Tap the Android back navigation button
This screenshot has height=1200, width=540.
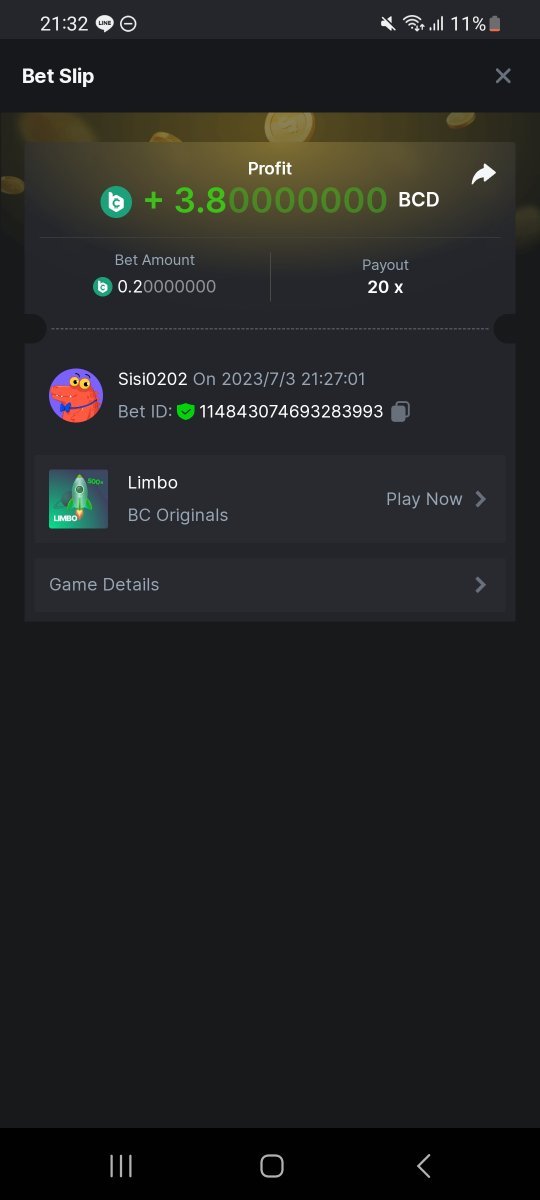(x=423, y=1165)
